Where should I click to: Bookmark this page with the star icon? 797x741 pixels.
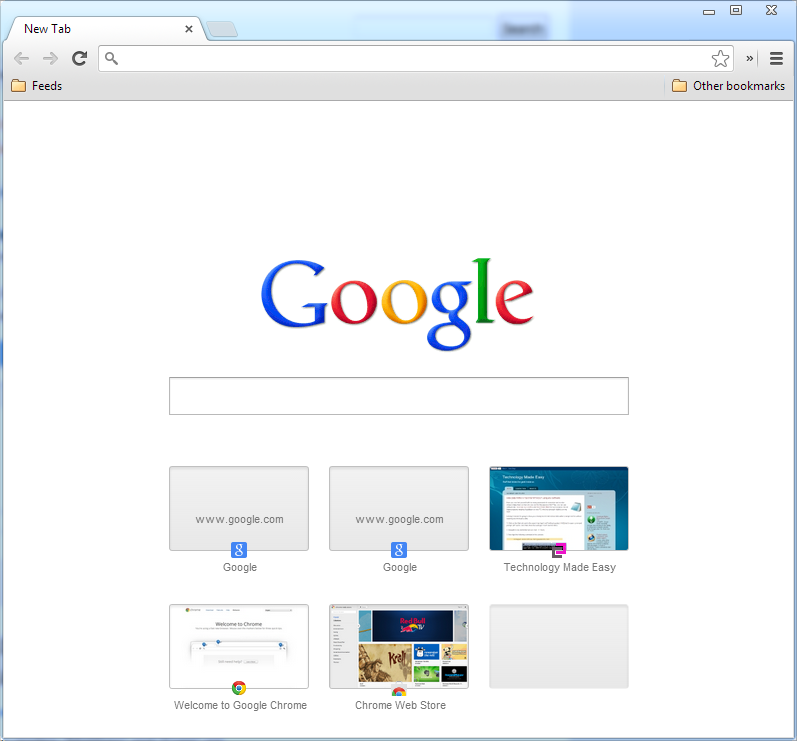click(720, 58)
